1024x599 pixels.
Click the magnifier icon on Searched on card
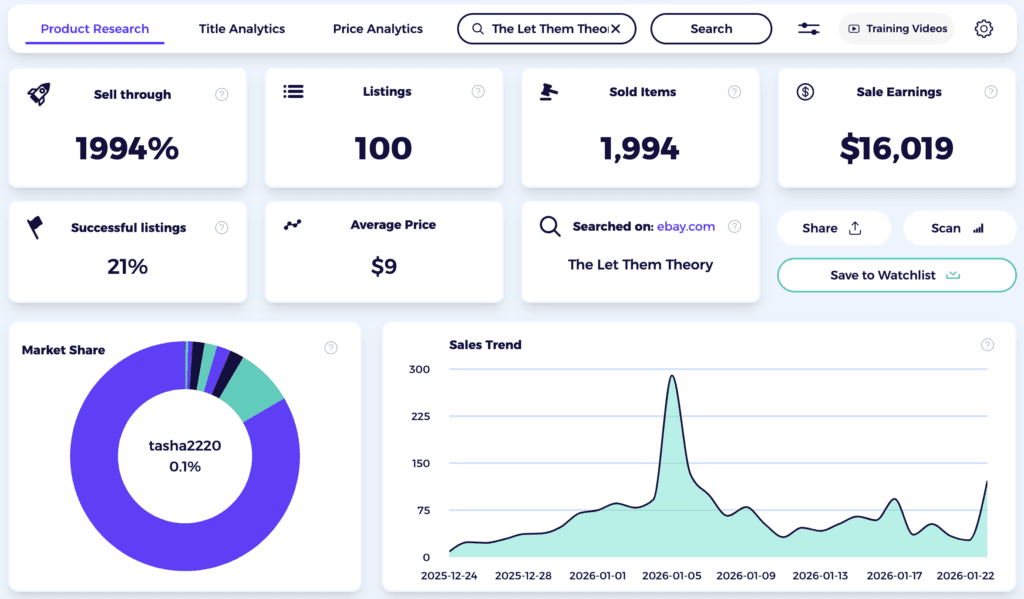(x=550, y=226)
